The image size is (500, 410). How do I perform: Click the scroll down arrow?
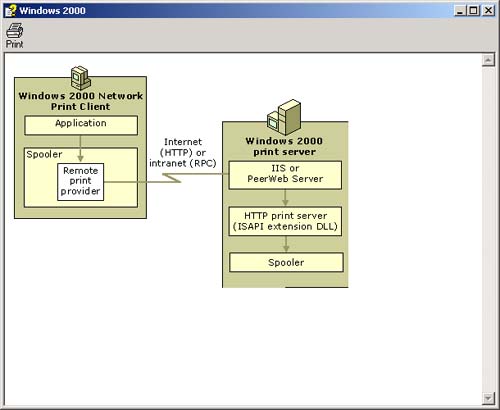(x=488, y=398)
